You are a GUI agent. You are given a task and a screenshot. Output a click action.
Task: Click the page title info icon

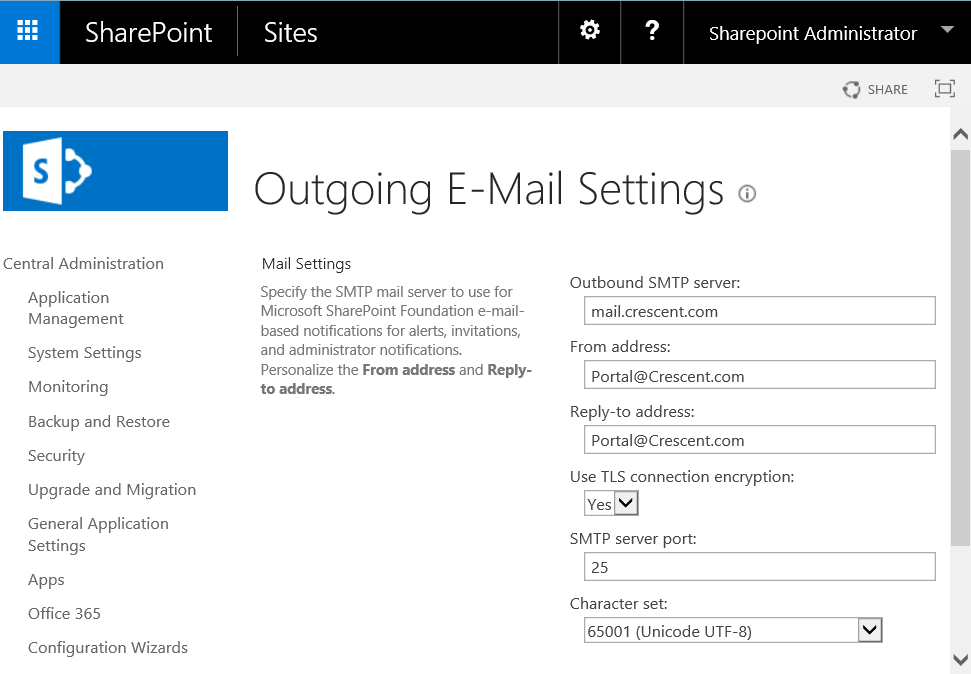[747, 193]
